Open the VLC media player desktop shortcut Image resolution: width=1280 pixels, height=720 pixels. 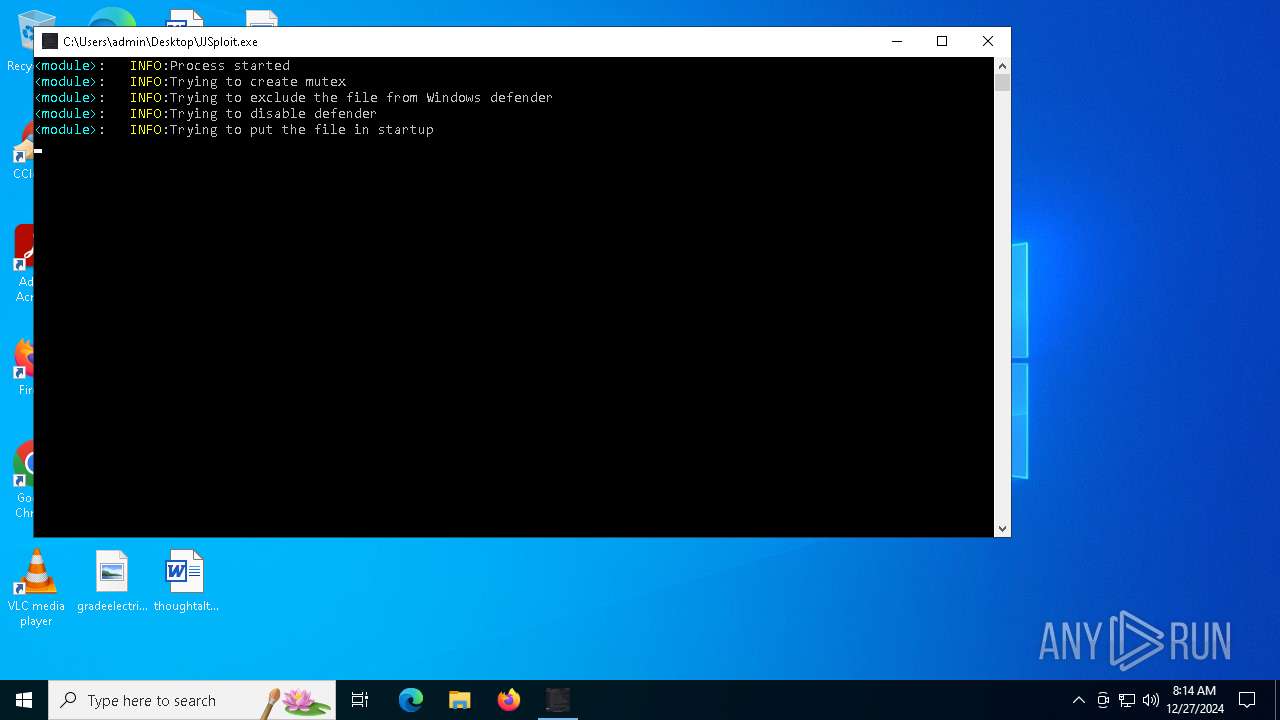pyautogui.click(x=36, y=589)
